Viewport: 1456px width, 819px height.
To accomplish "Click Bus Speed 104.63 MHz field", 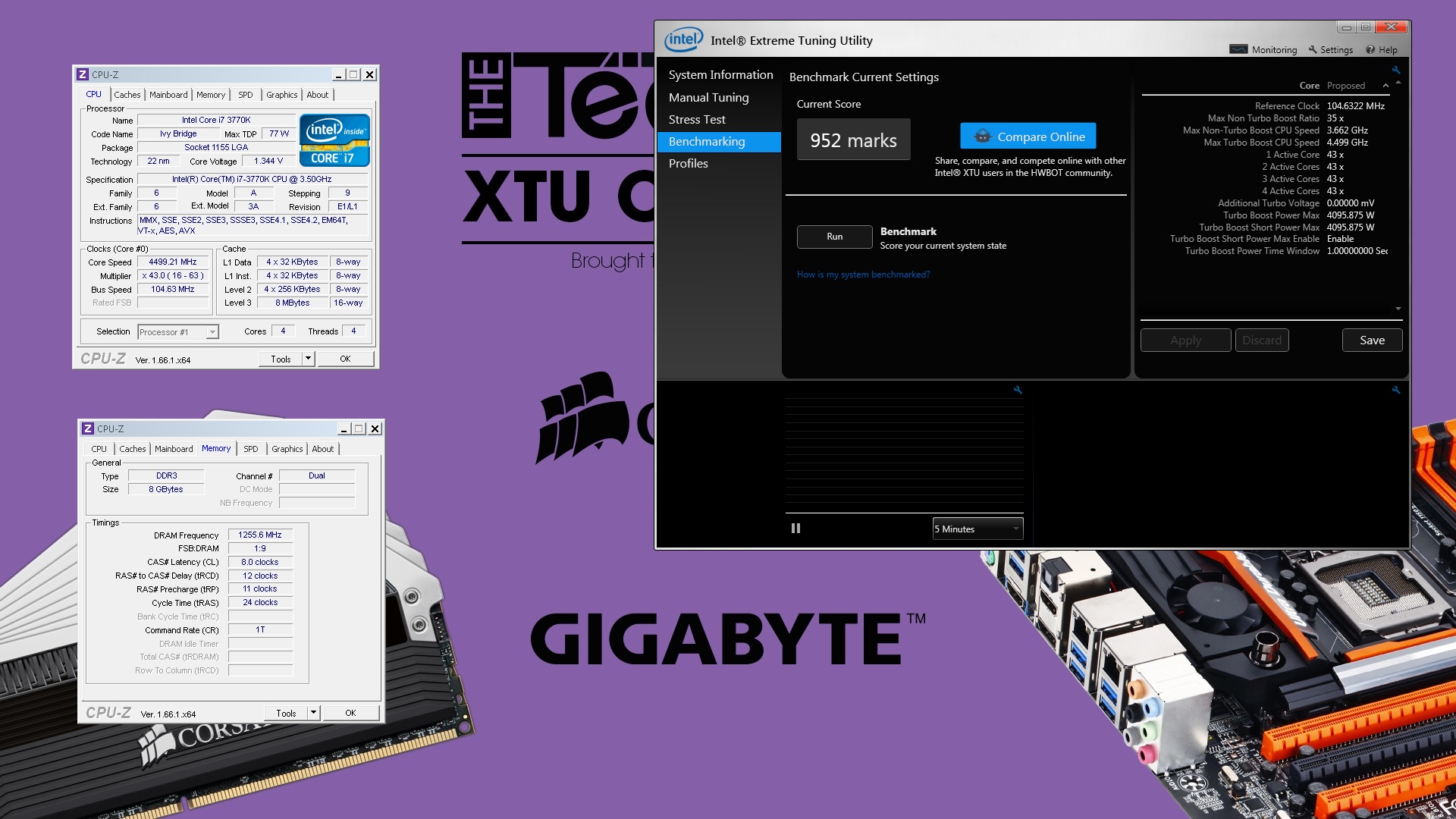I will coord(173,290).
